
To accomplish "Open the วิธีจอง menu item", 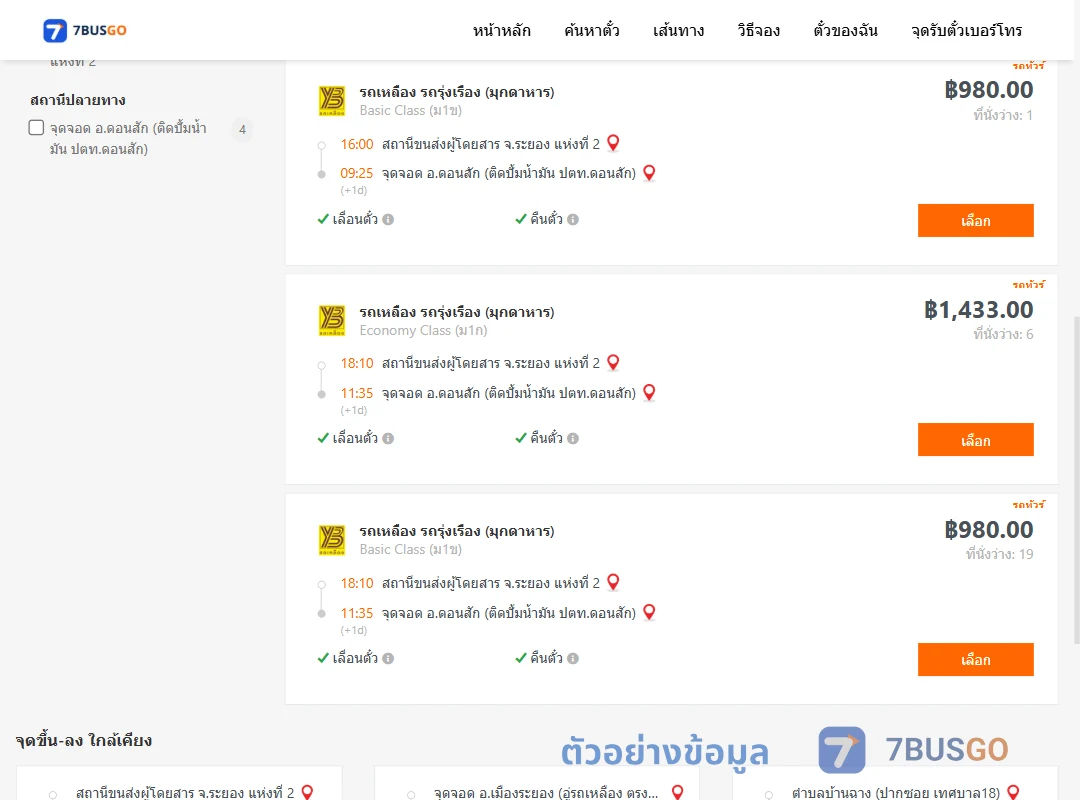I will click(x=758, y=30).
